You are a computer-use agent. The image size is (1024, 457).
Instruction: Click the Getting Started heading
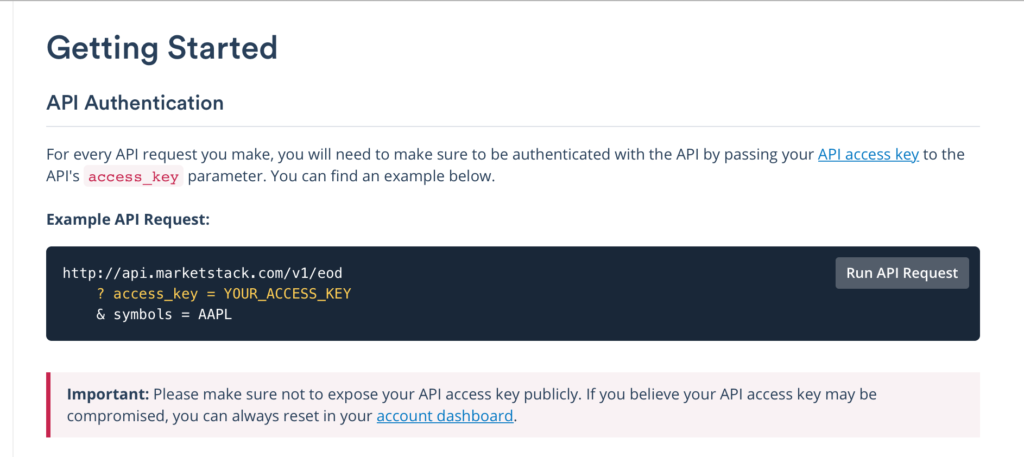click(x=162, y=47)
